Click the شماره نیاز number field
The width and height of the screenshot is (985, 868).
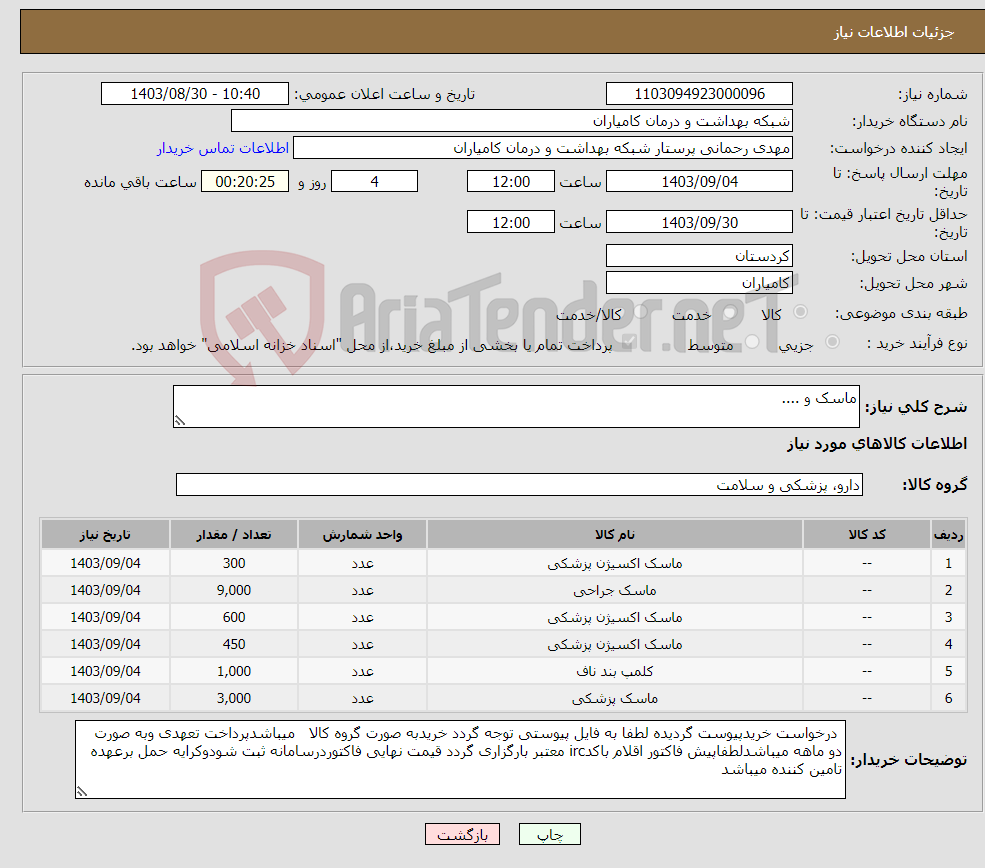pyautogui.click(x=699, y=94)
